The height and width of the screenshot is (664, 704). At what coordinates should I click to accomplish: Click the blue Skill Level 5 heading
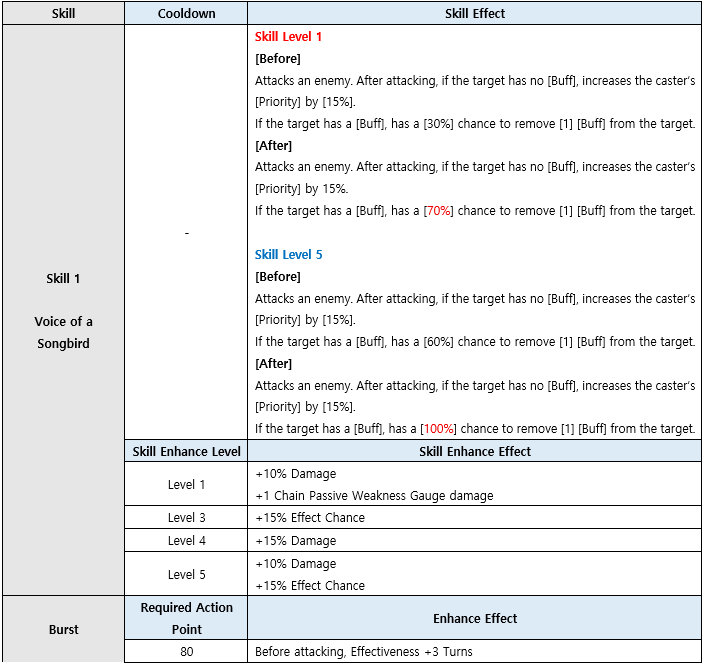point(288,255)
